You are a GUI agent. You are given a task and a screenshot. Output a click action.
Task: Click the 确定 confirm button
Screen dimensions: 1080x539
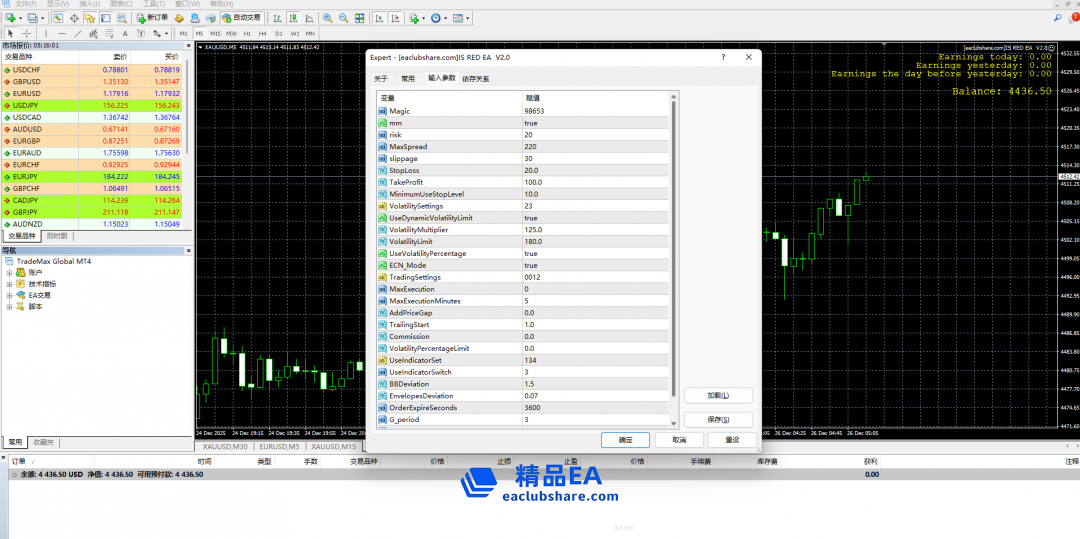tap(625, 440)
